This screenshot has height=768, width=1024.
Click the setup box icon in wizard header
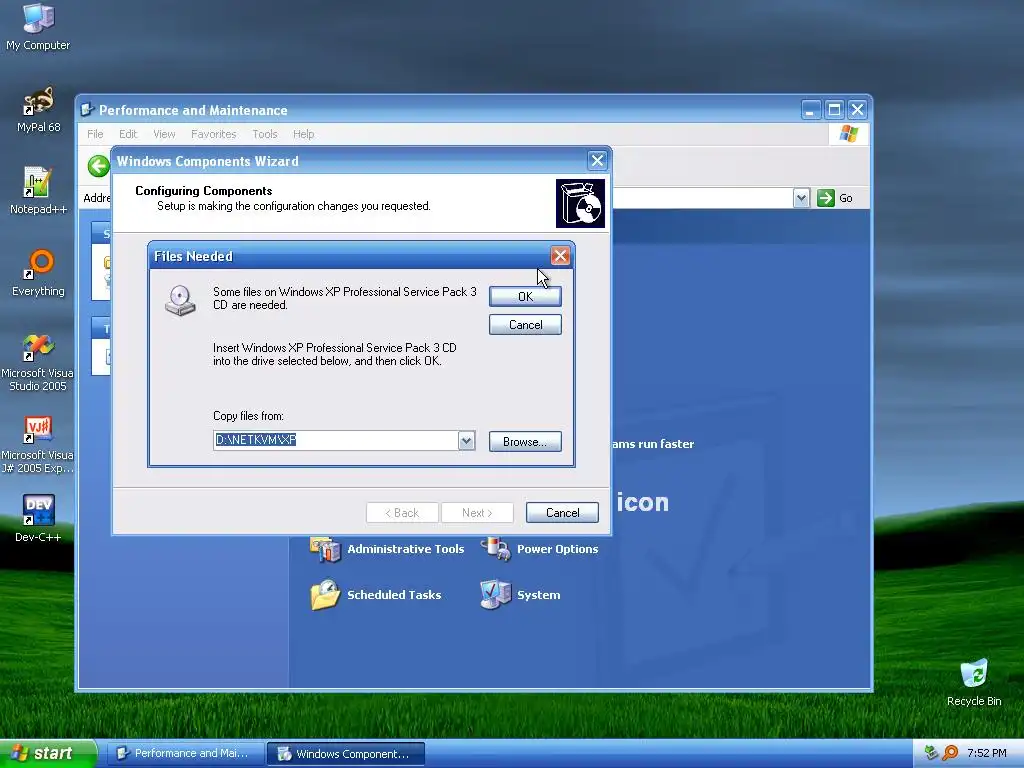[x=580, y=204]
